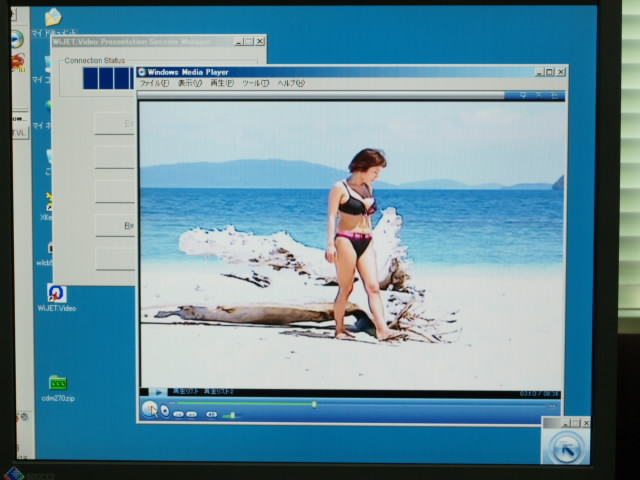Click the next track button
The image size is (640, 480).
pyautogui.click(x=191, y=414)
